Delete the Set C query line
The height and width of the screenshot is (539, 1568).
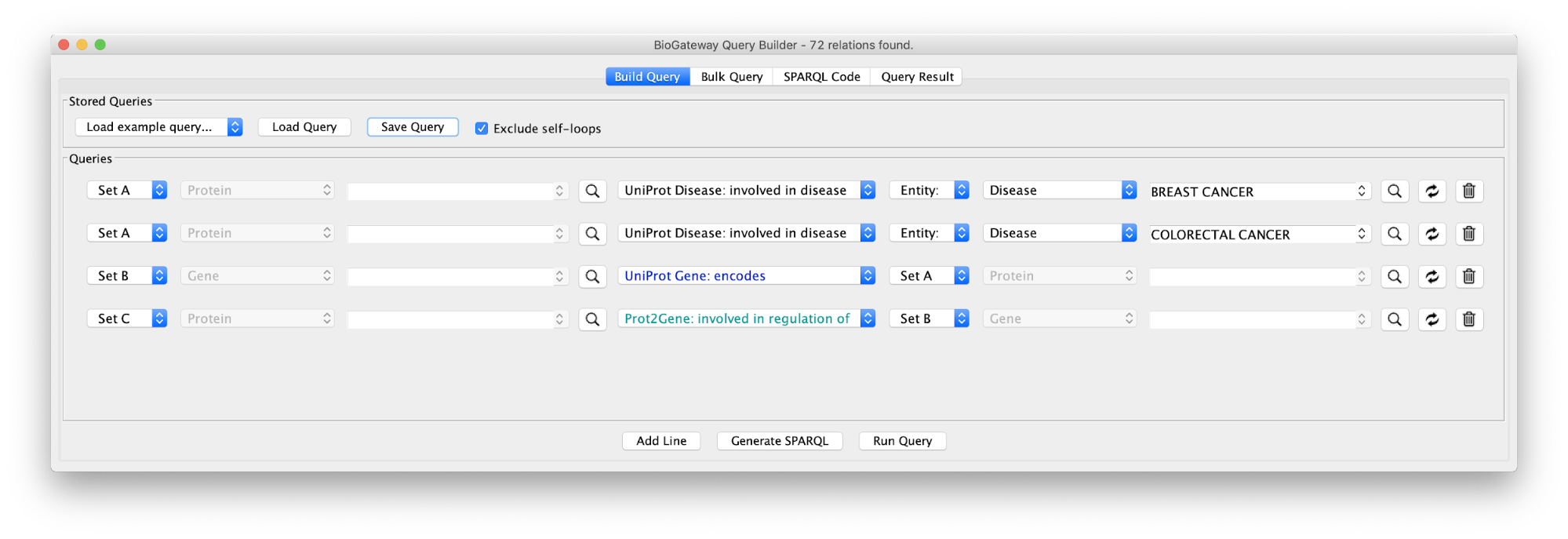click(1468, 319)
